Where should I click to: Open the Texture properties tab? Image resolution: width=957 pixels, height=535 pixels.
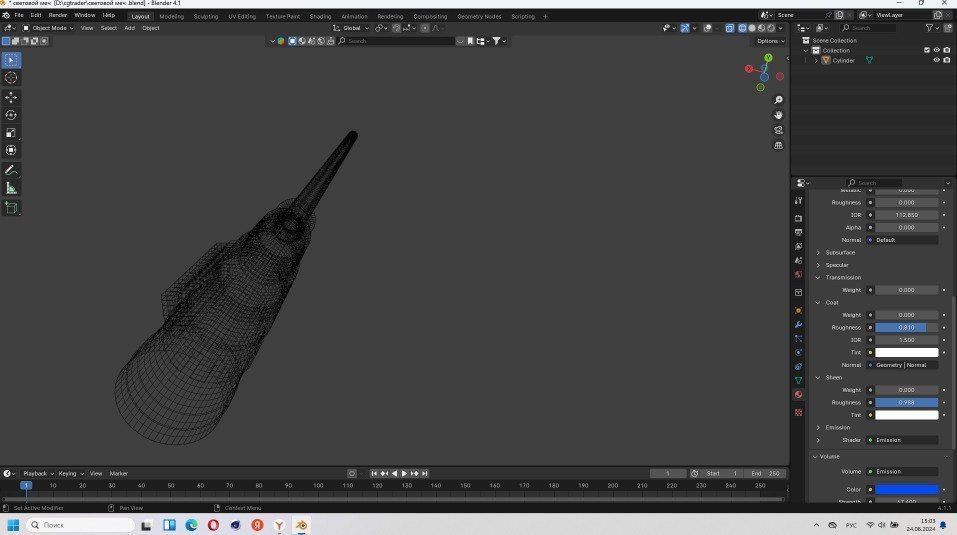pyautogui.click(x=798, y=413)
